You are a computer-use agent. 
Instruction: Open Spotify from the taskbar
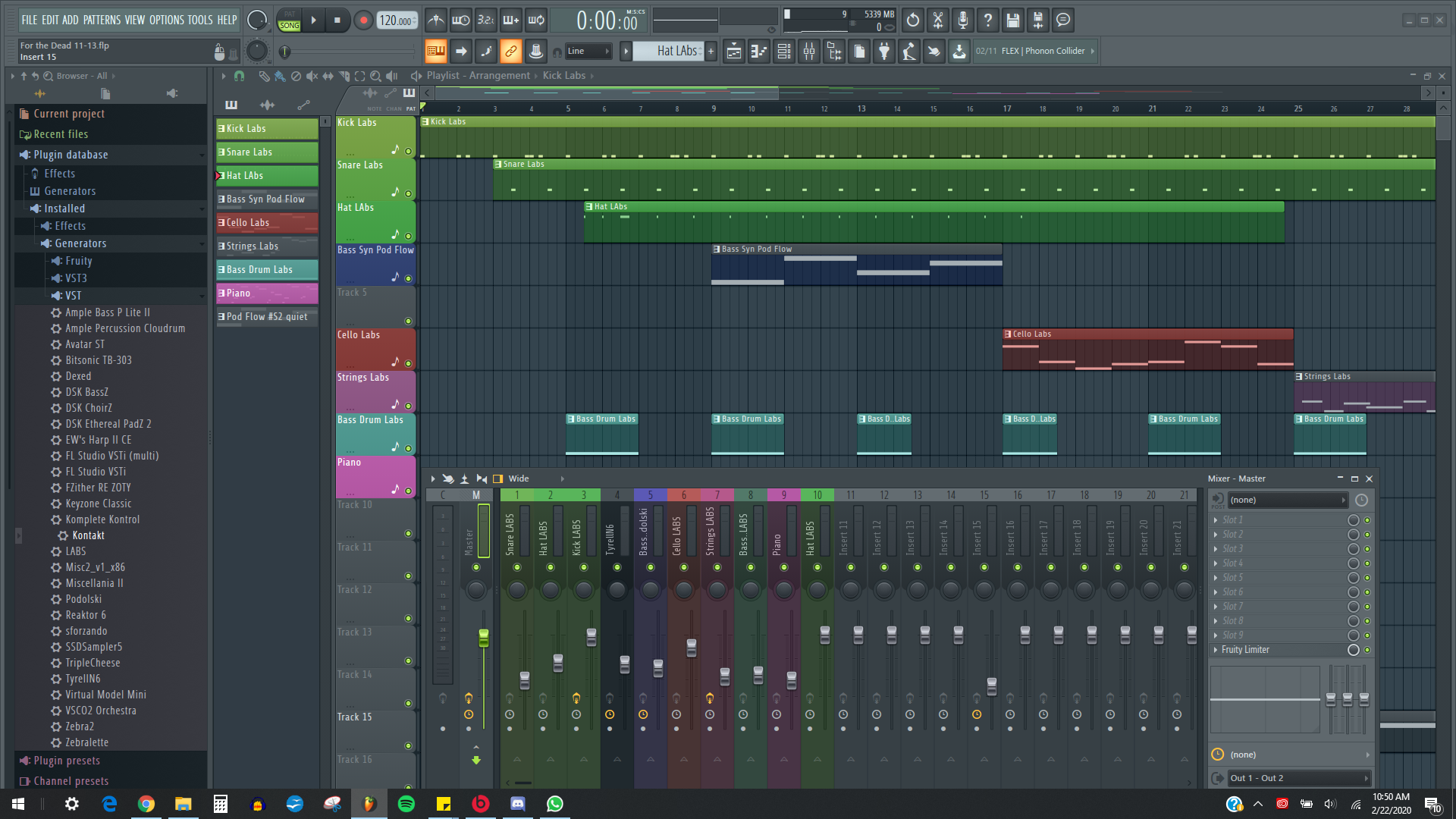click(406, 804)
